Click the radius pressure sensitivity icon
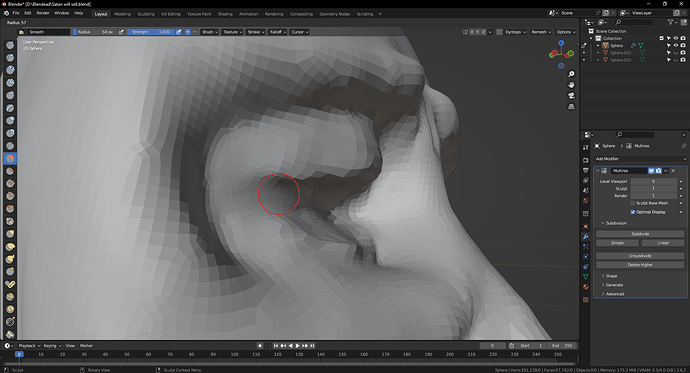Image resolution: width=690 pixels, height=373 pixels. click(x=121, y=32)
